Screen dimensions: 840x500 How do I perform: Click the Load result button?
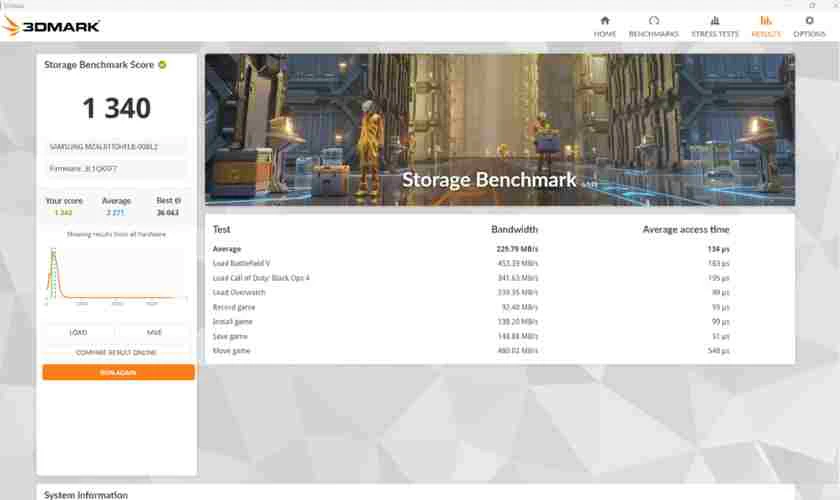tap(78, 332)
